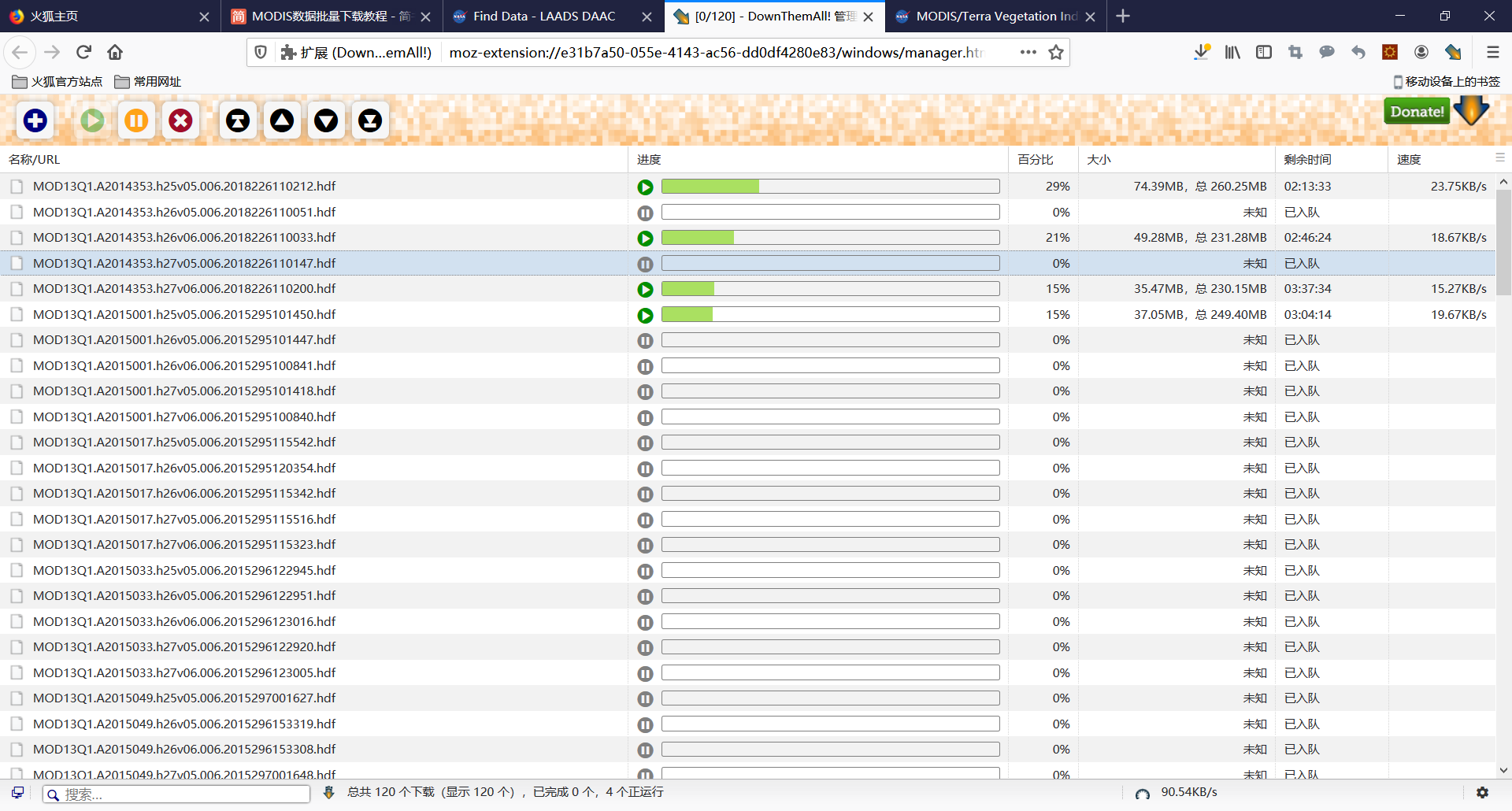The image size is (1512, 811).
Task: Select MOD13Q1.A2015017.h25v05 file row
Action: pyautogui.click(x=747, y=443)
